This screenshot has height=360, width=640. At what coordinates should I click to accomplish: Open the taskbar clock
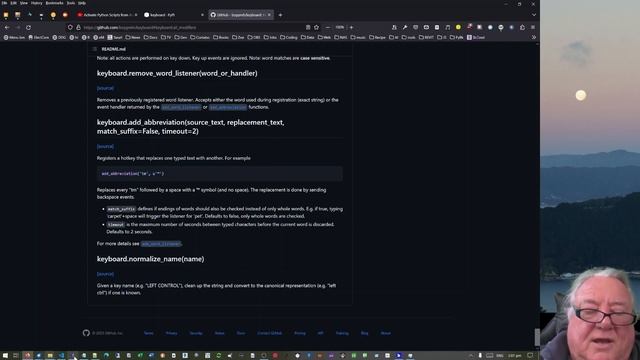tap(515, 356)
